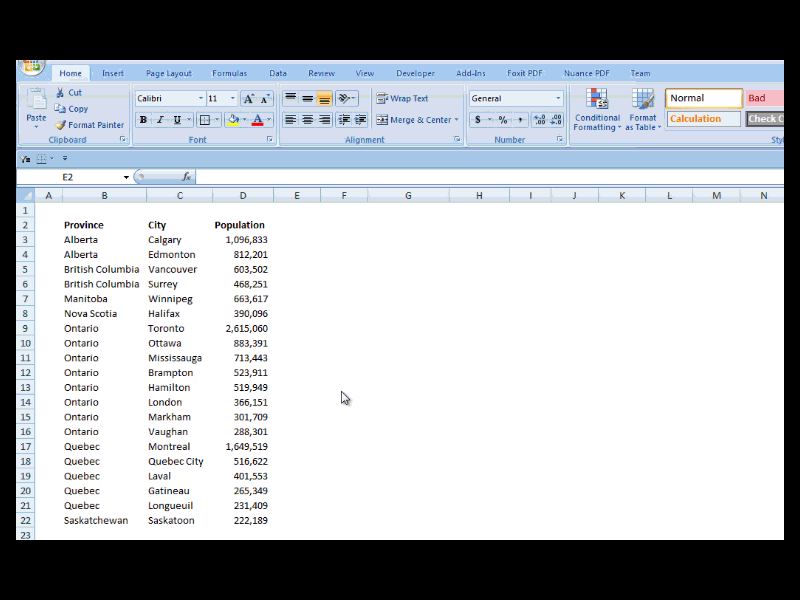This screenshot has width=800, height=600.
Task: Open the Font Size dropdown
Action: tap(233, 98)
